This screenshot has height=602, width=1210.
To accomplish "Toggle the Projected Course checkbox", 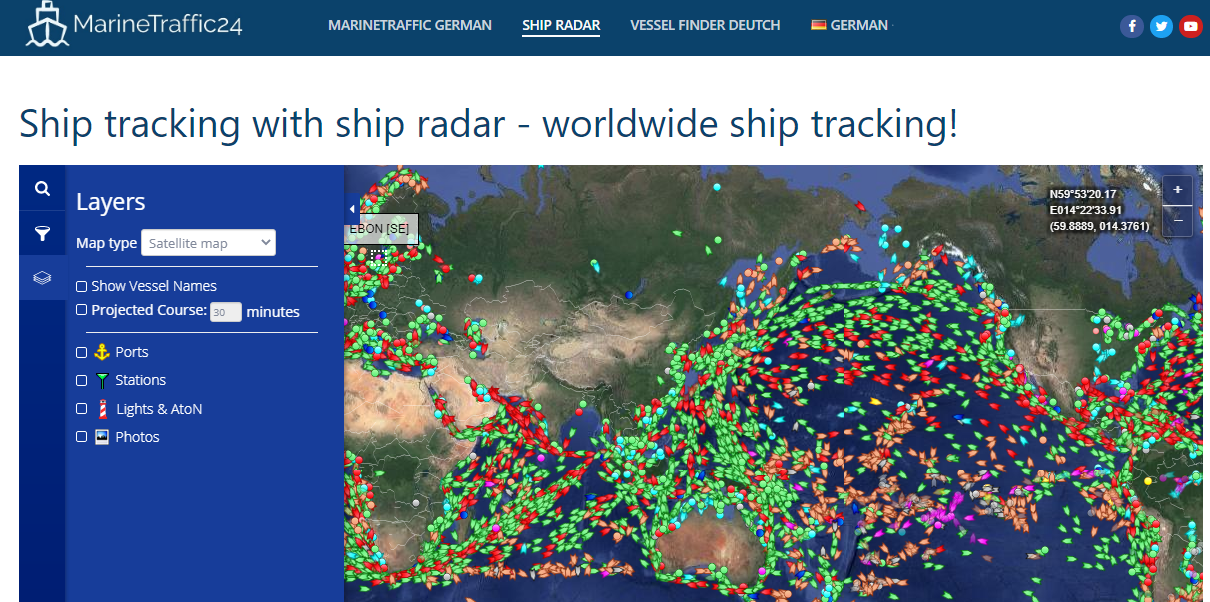I will [x=82, y=310].
